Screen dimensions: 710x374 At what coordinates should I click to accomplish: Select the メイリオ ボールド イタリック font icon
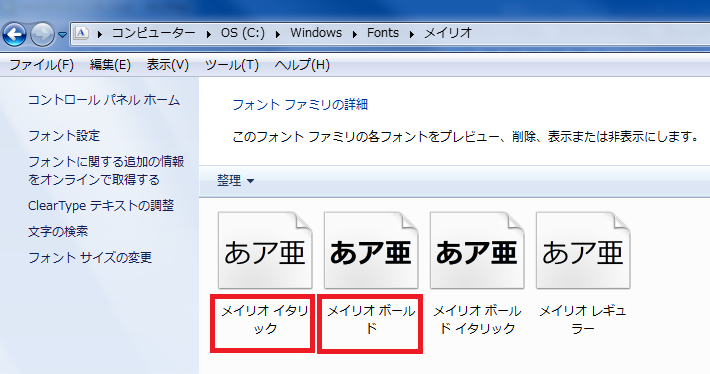[x=477, y=250]
